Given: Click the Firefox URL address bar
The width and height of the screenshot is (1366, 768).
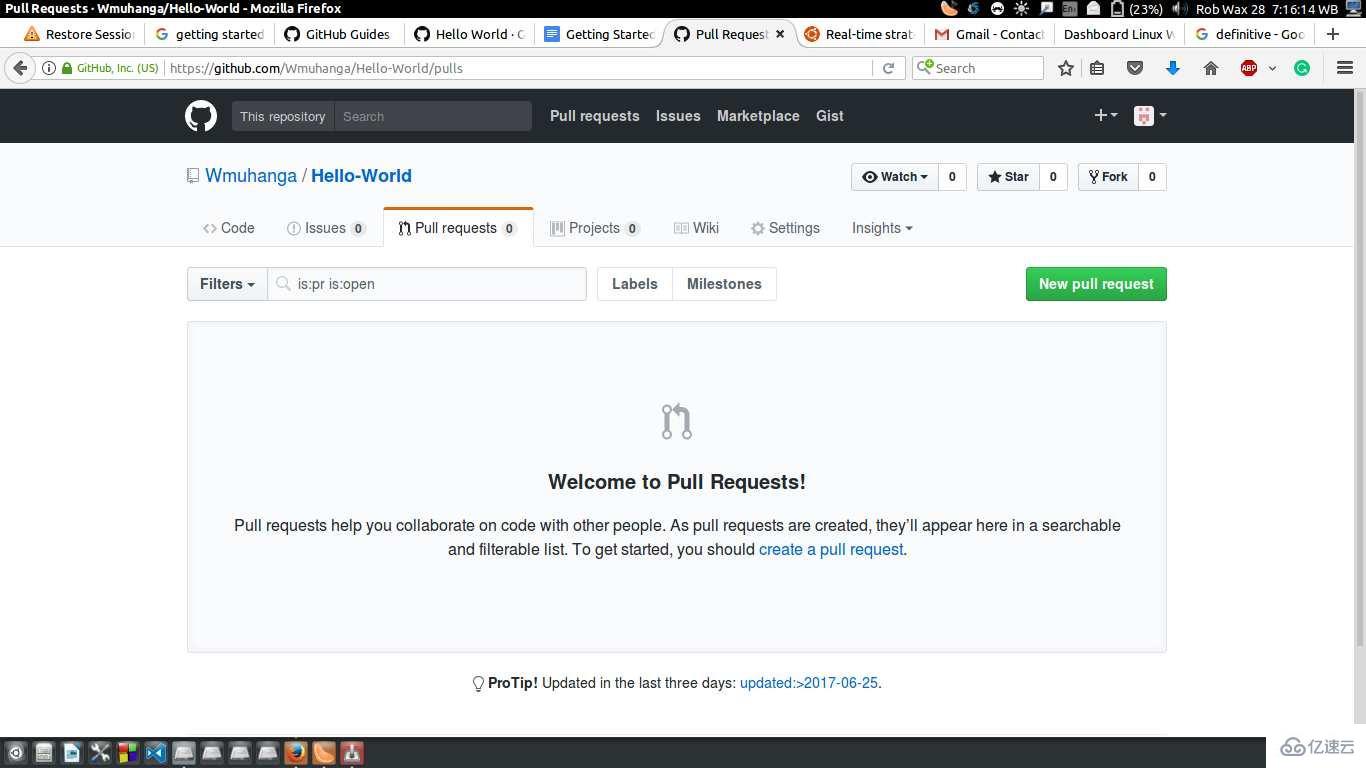Looking at the screenshot, I should point(518,68).
